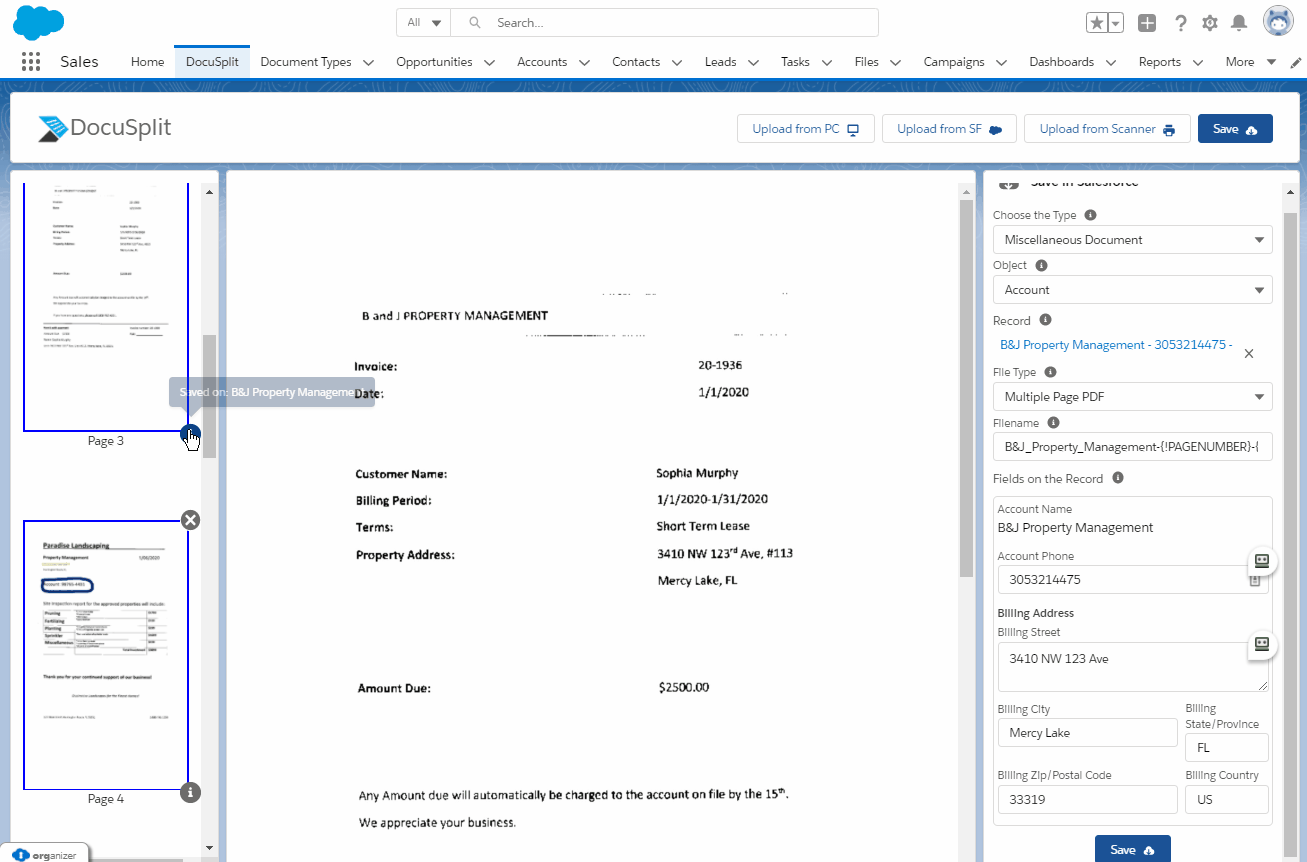Edit the Billing Street text area
The width and height of the screenshot is (1307, 862).
(1132, 667)
